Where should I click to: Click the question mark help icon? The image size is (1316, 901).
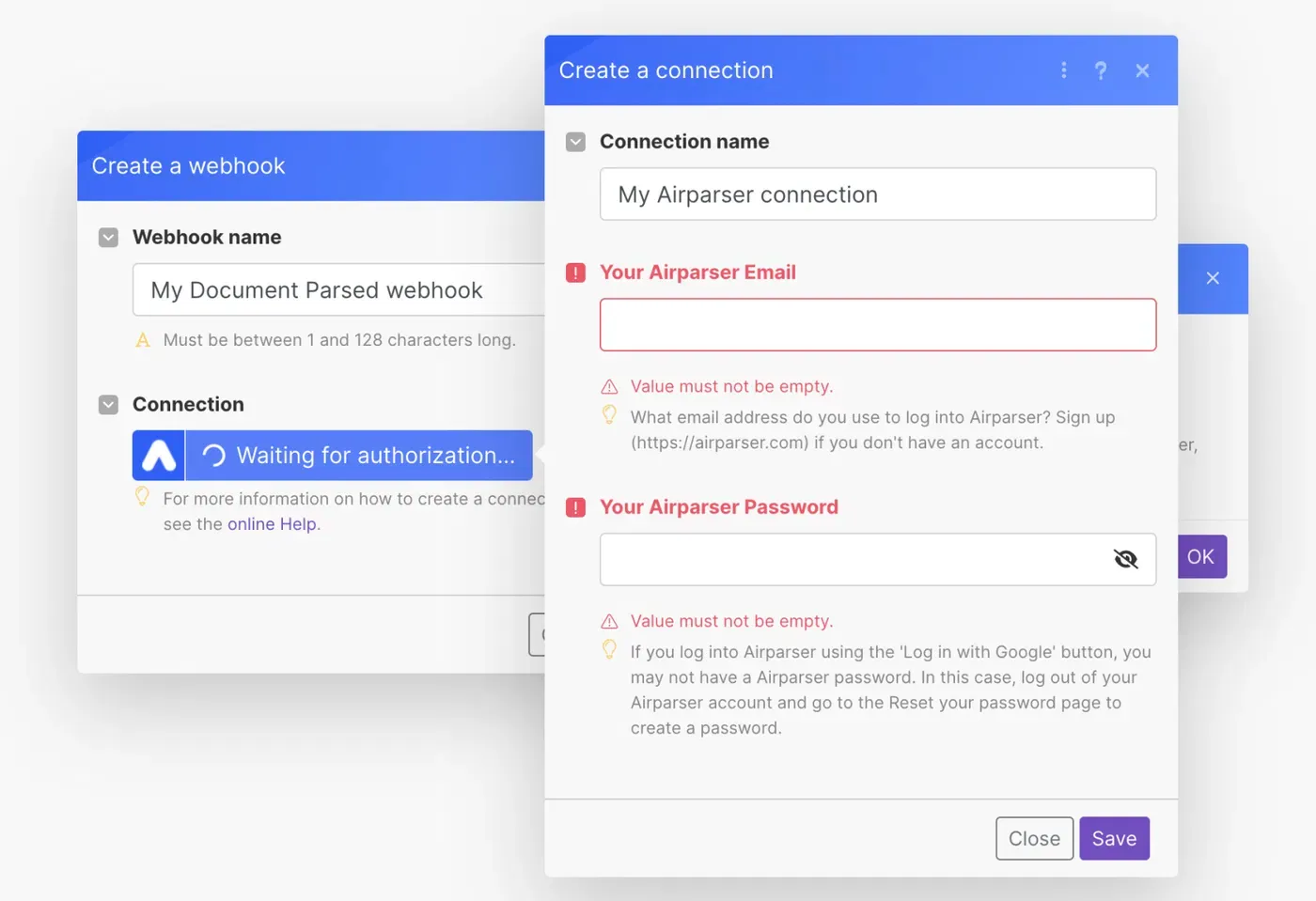point(1101,70)
